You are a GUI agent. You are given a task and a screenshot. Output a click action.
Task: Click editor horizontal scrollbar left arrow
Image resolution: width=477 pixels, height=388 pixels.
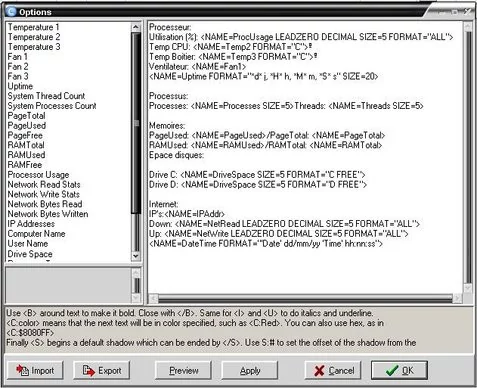153,298
